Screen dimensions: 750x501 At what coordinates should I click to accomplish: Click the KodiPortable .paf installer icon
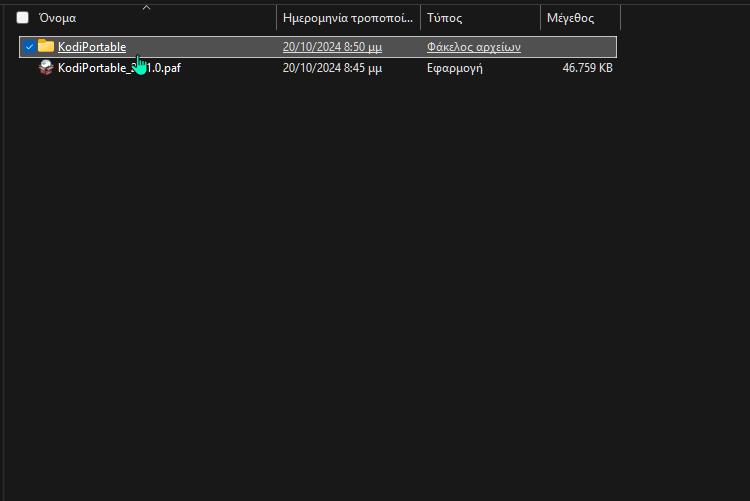click(x=46, y=67)
